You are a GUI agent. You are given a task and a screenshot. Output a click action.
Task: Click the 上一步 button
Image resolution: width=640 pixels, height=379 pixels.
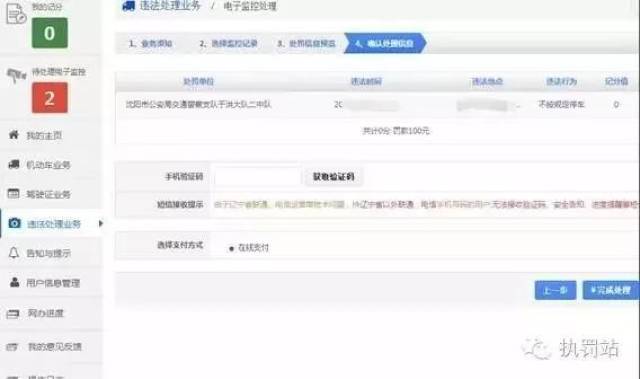(555, 290)
